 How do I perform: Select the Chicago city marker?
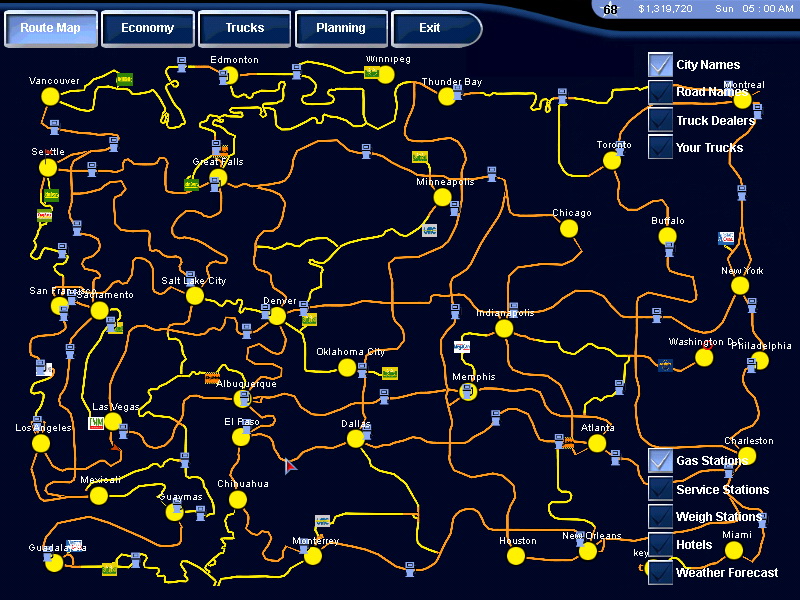(x=569, y=229)
